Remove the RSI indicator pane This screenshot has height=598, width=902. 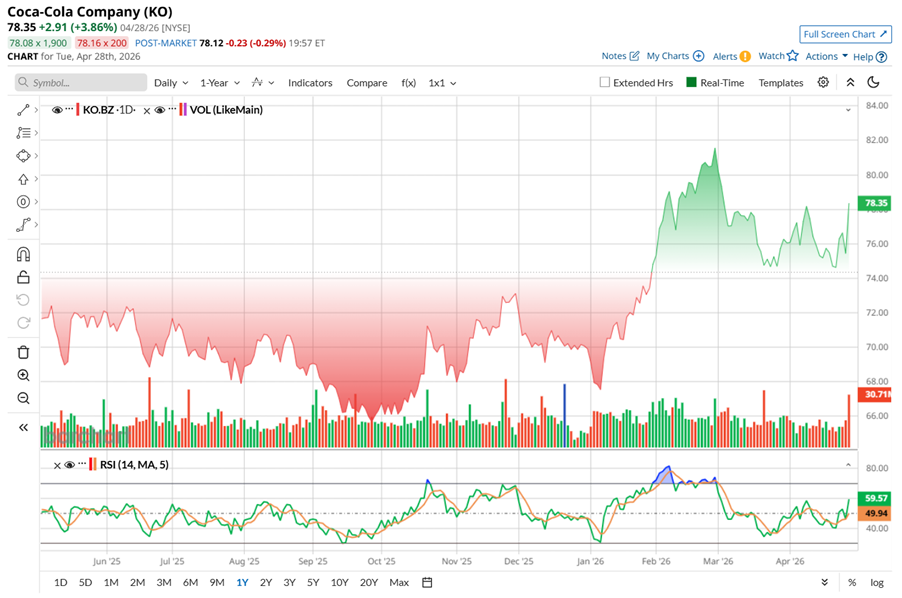coord(57,465)
